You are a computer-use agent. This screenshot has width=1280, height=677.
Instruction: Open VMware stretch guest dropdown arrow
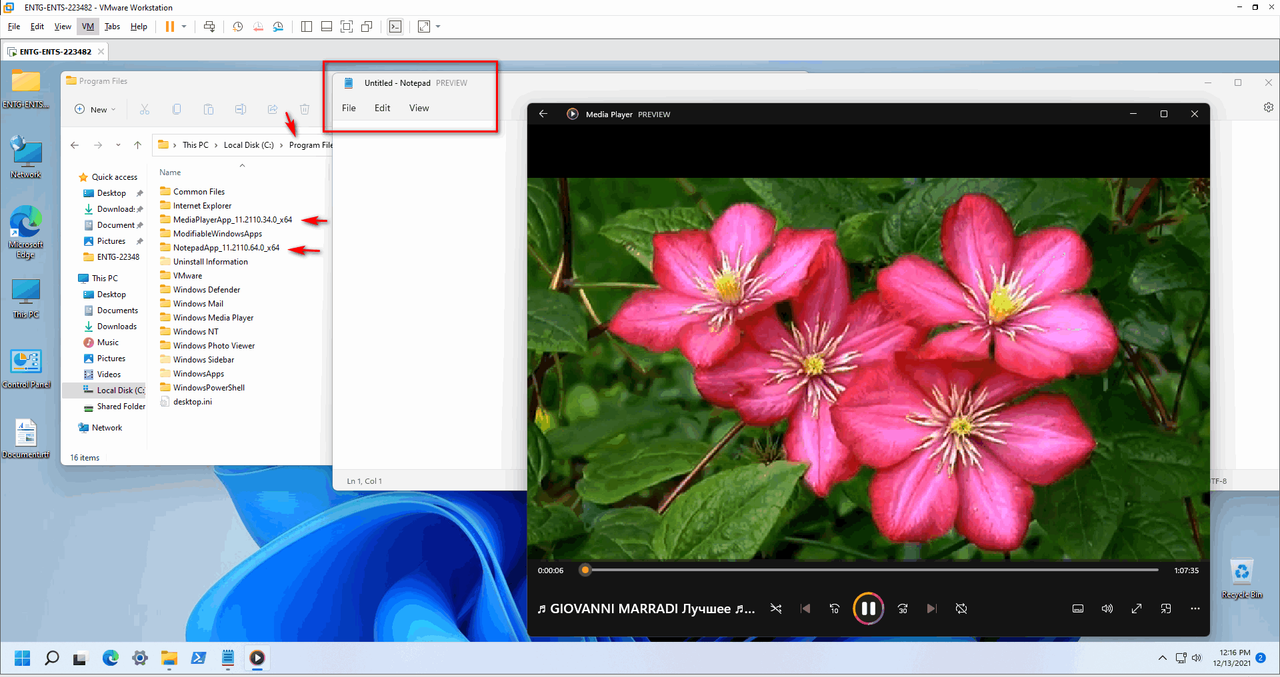pos(438,26)
